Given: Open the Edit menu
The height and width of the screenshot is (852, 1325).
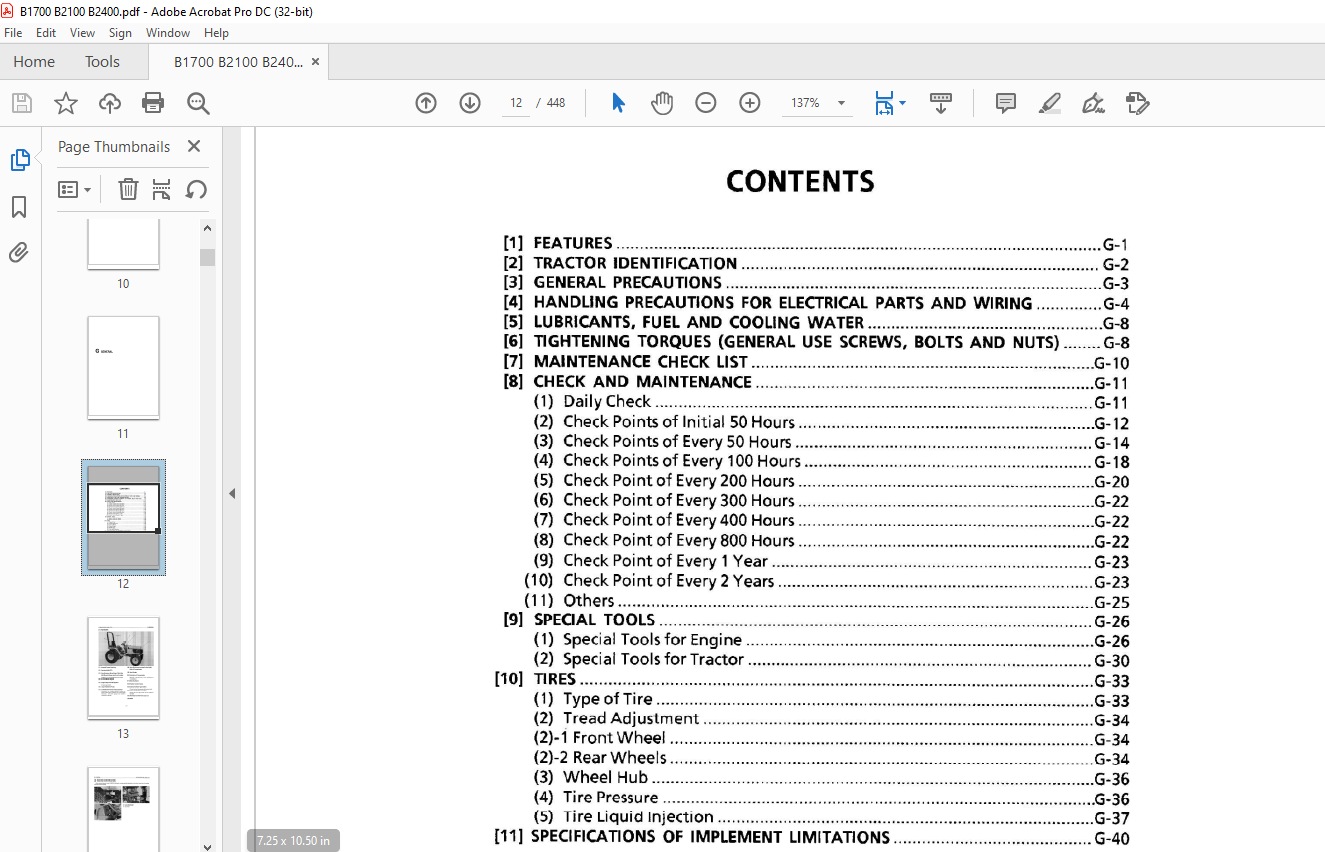Looking at the screenshot, I should (46, 33).
